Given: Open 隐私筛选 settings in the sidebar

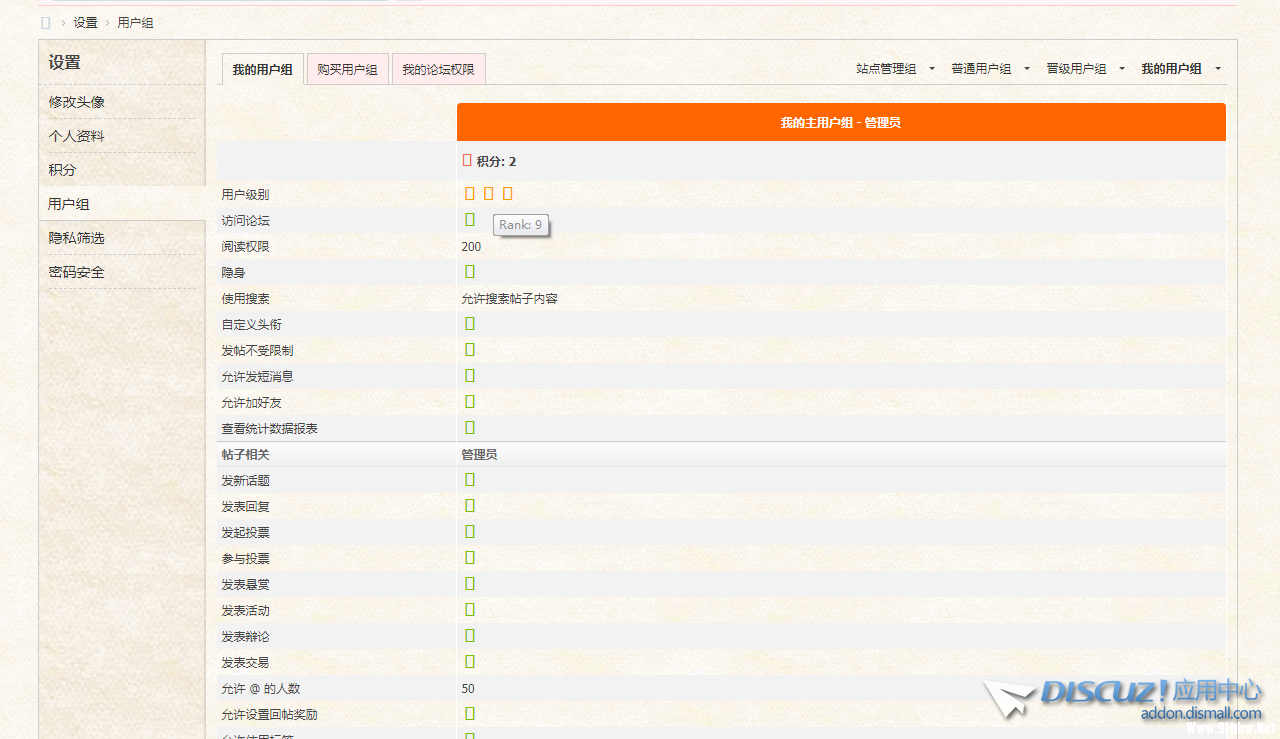Looking at the screenshot, I should tap(77, 238).
